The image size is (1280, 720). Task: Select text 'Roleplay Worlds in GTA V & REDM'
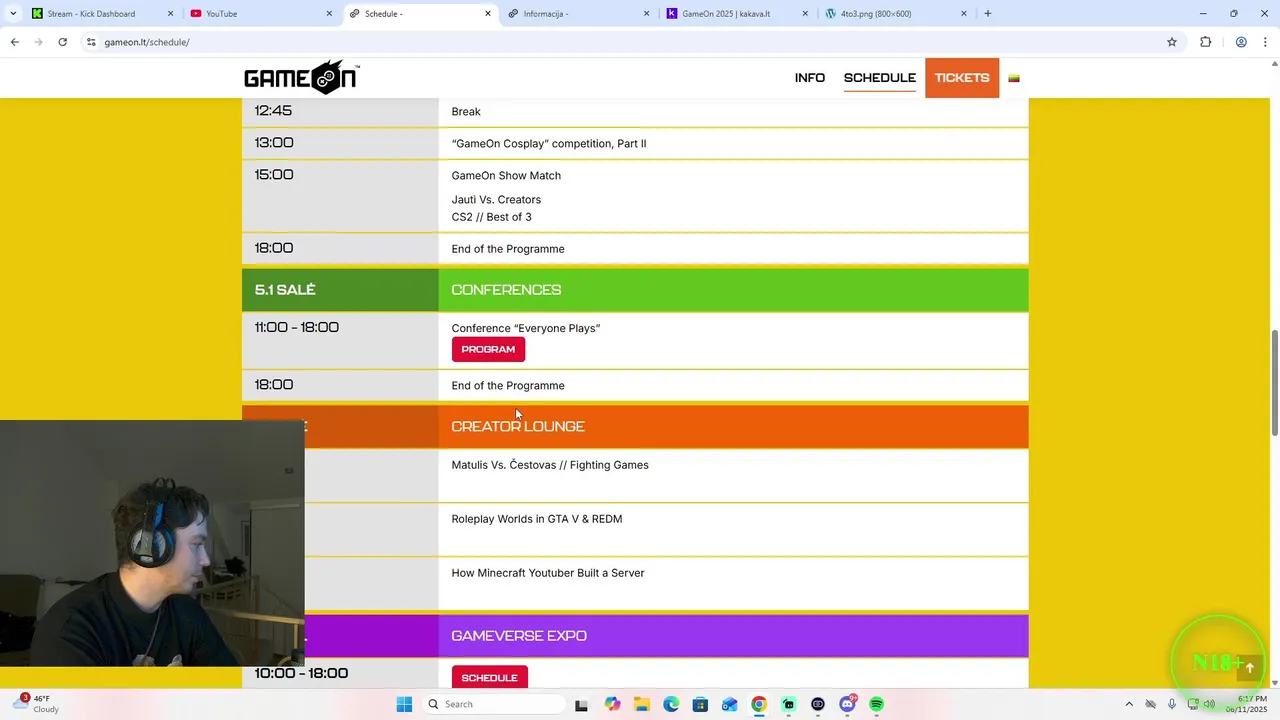point(537,519)
